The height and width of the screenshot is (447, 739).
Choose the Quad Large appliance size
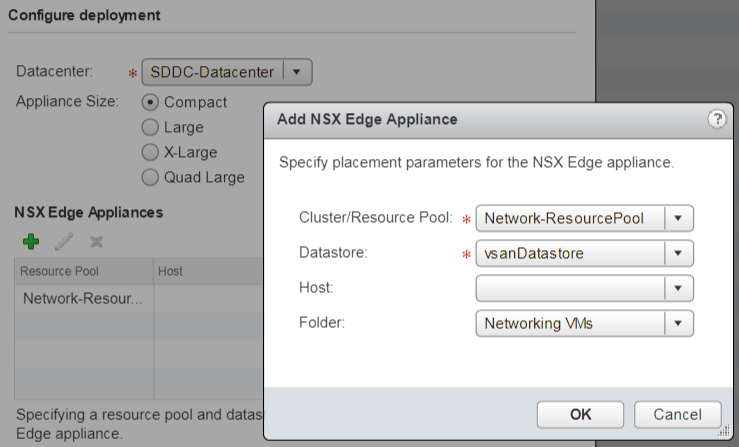(x=151, y=177)
